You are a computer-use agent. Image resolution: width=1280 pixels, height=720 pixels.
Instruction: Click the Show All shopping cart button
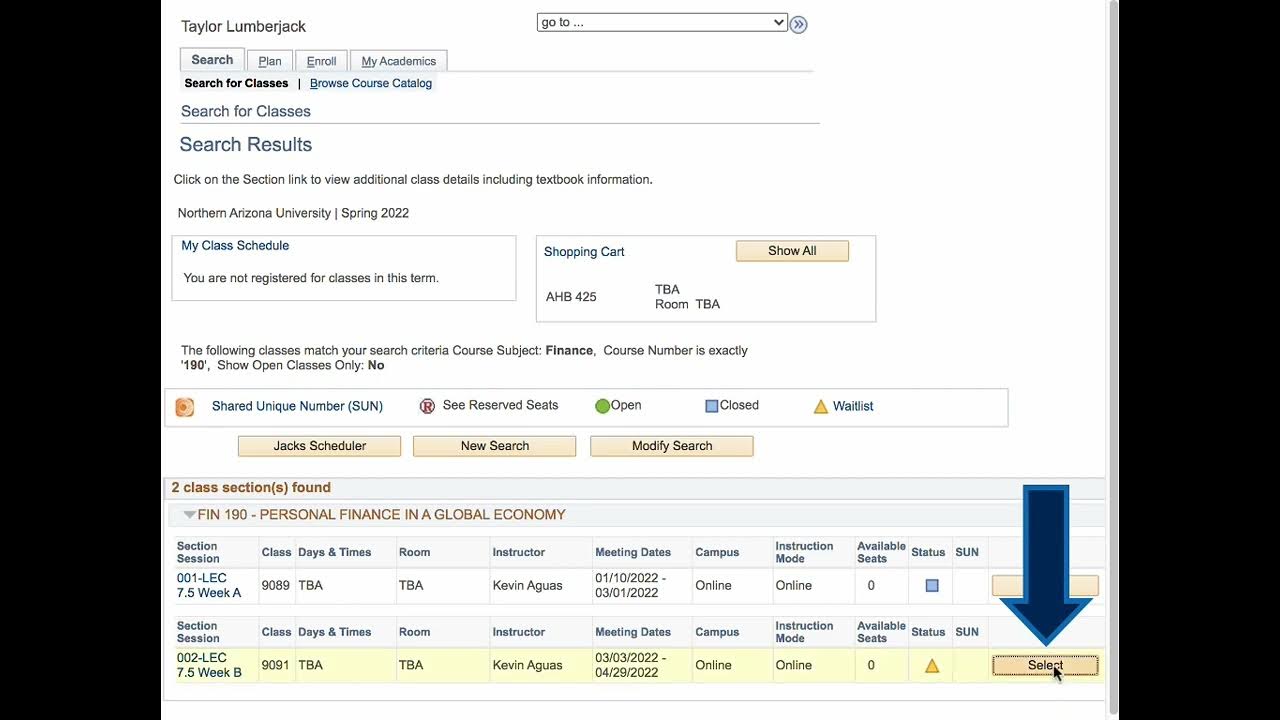(x=792, y=251)
